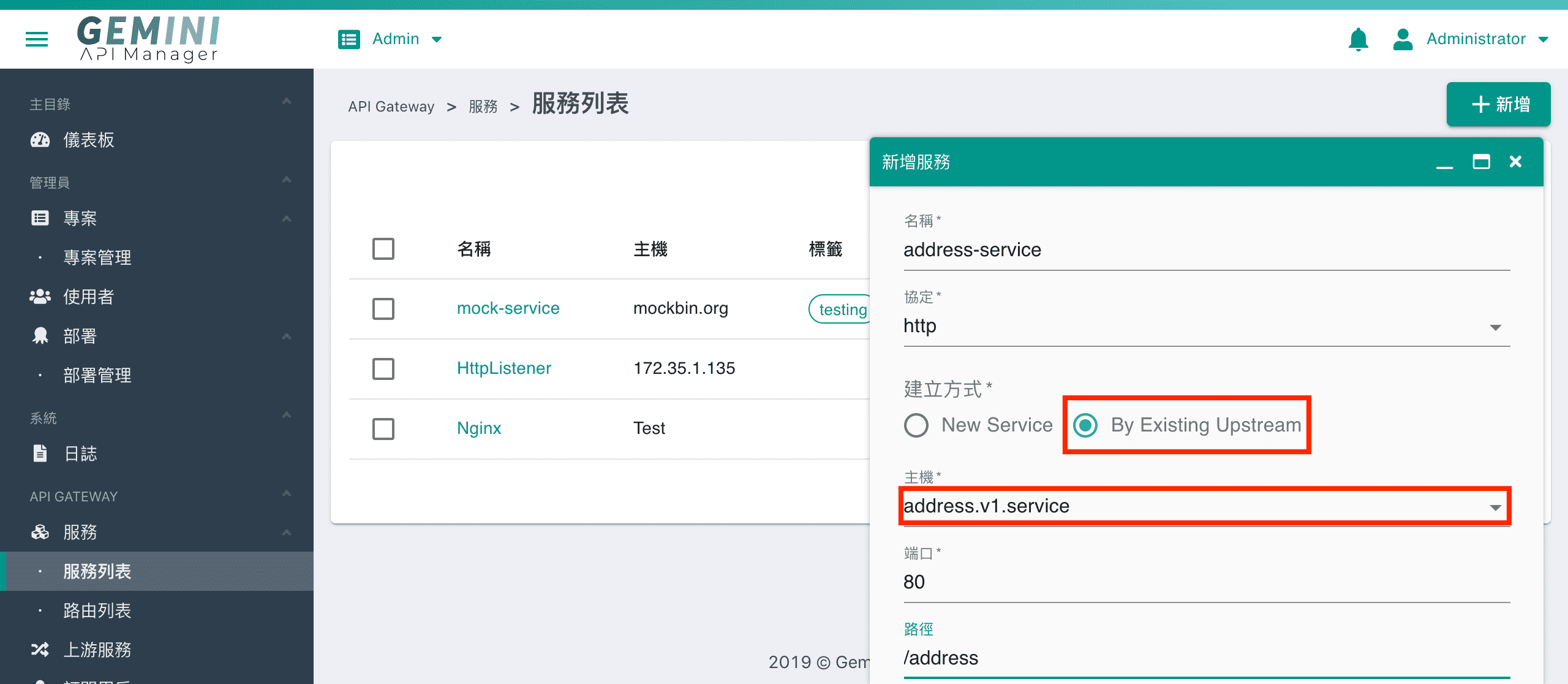Screen dimensions: 1568x684
Task: Open the 主機 address.v1.service dropdown
Action: [x=1207, y=506]
